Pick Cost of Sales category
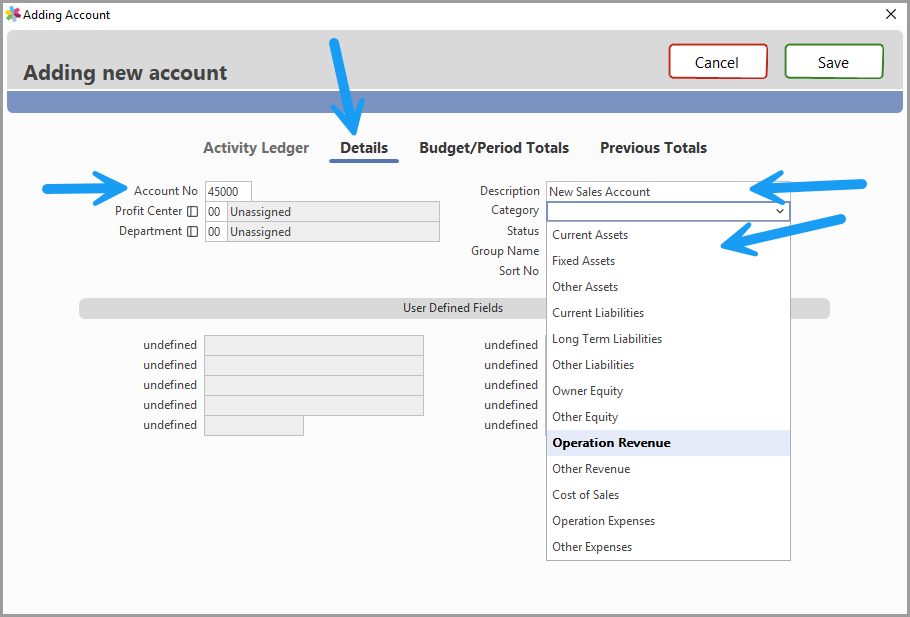The width and height of the screenshot is (910, 617). (x=668, y=495)
